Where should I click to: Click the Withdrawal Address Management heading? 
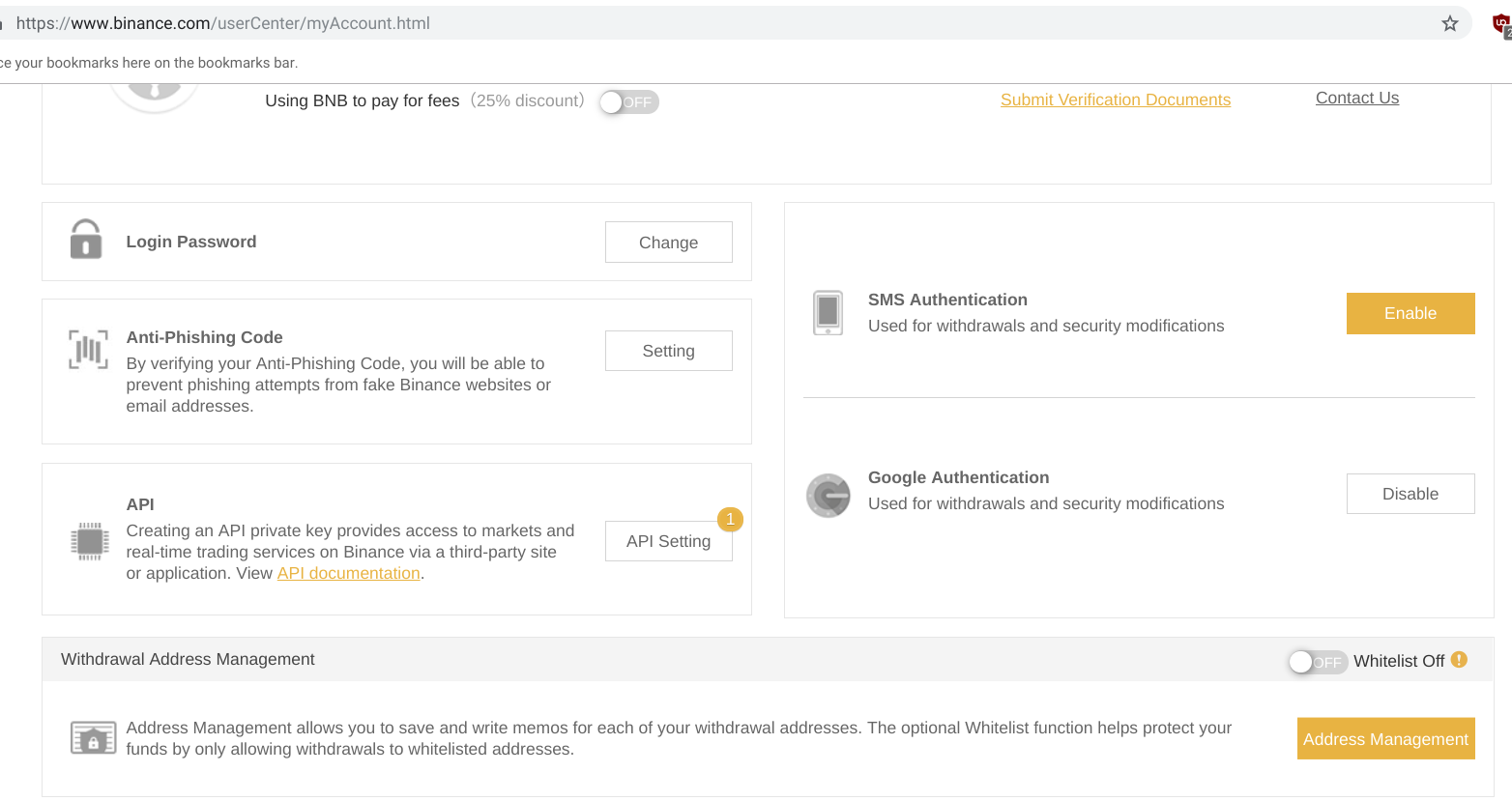188,659
